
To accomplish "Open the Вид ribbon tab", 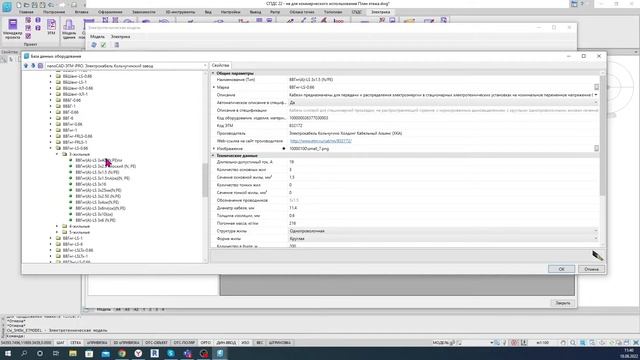I will (208, 12).
